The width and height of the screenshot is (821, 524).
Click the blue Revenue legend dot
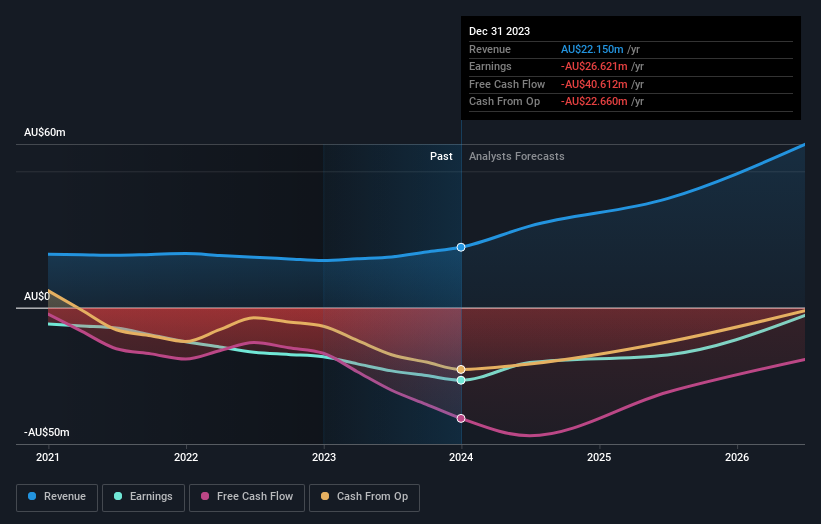point(32,496)
